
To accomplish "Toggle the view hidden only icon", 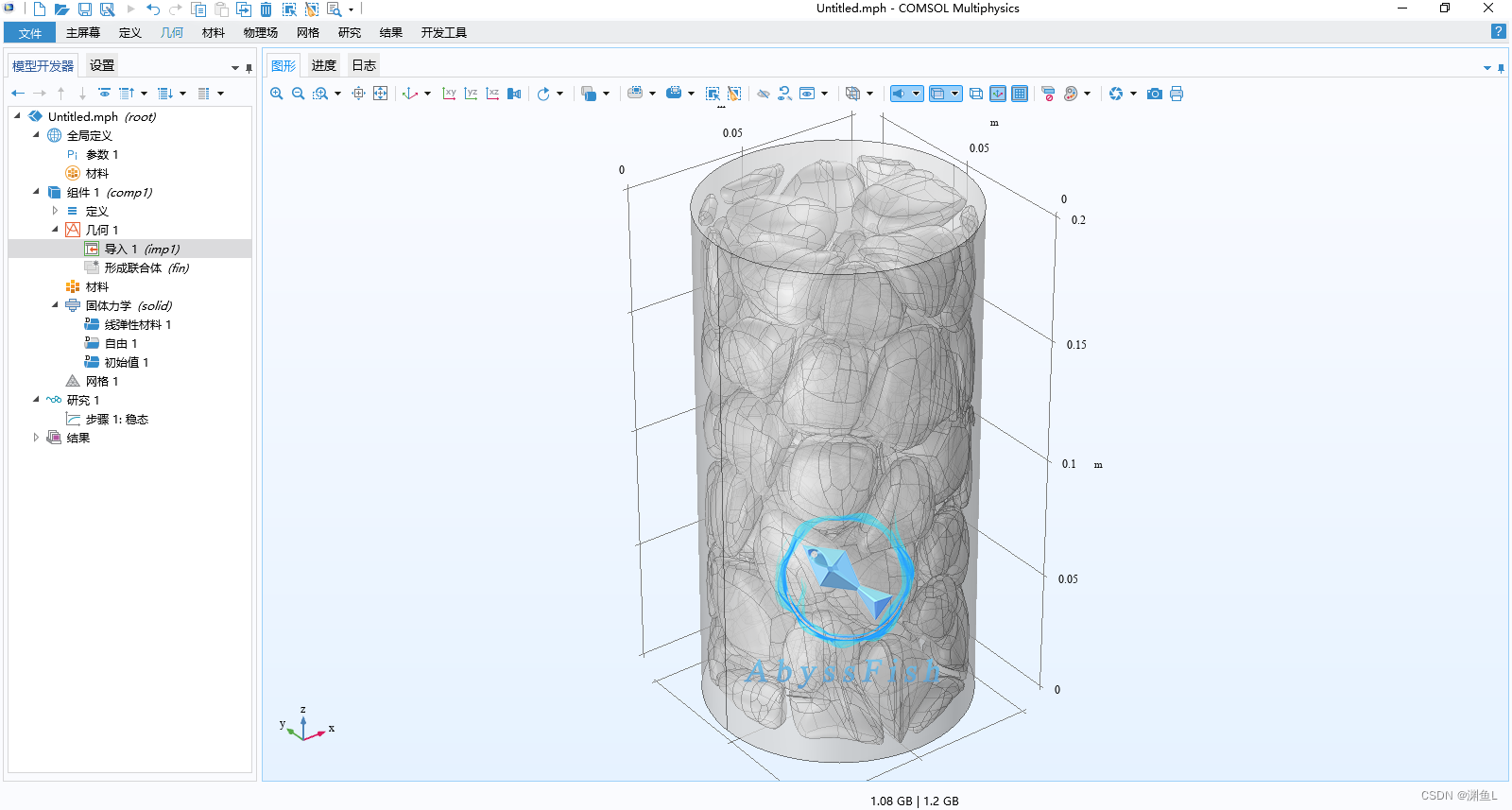I will pos(807,94).
